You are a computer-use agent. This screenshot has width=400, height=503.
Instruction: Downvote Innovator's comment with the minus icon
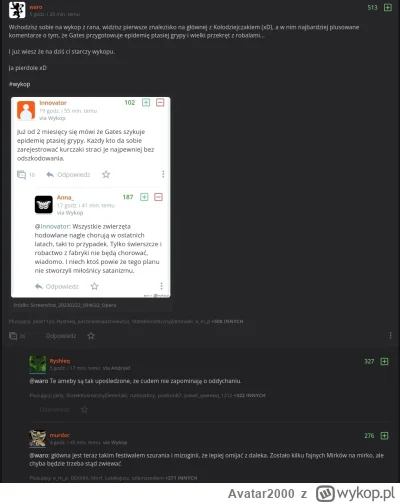click(x=160, y=102)
